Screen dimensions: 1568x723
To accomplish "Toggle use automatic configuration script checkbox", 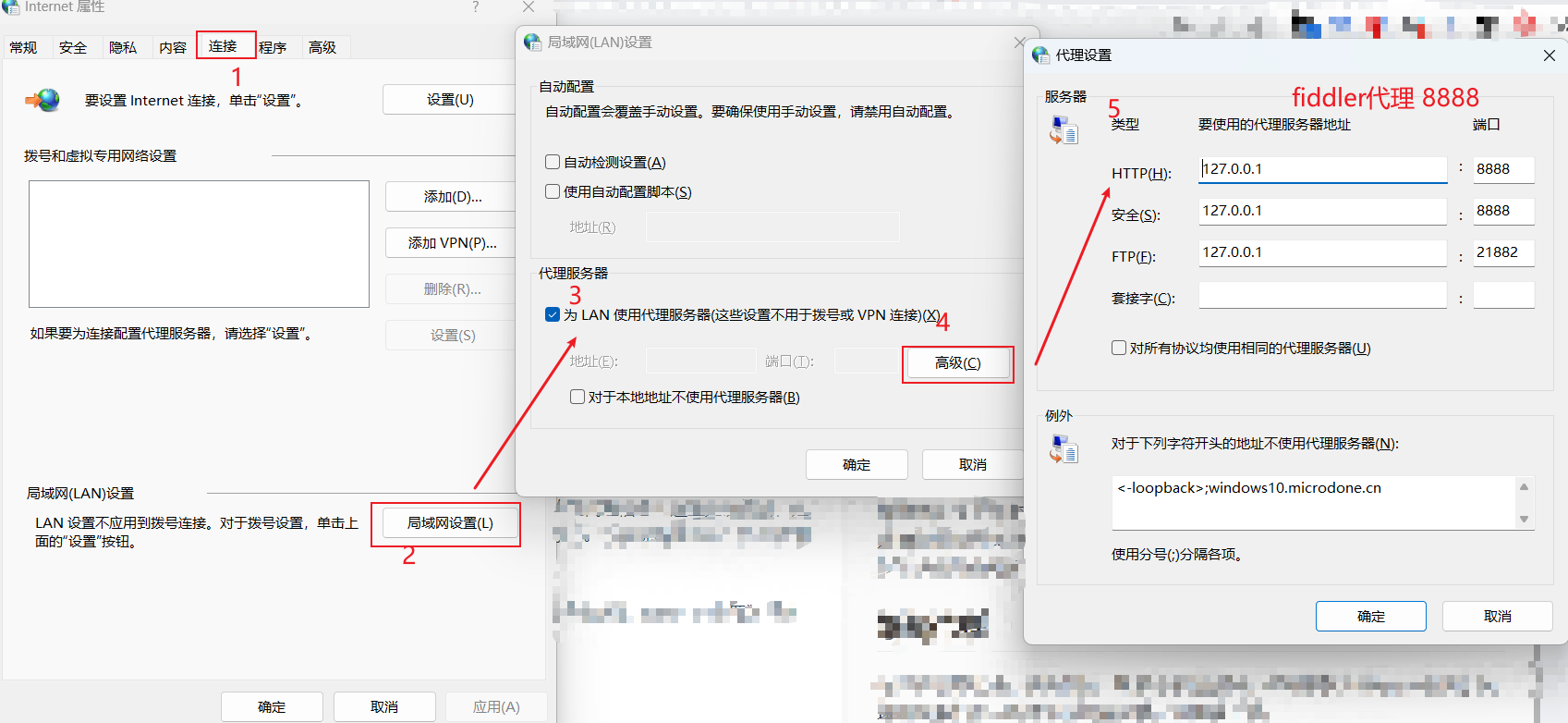I will (x=553, y=191).
